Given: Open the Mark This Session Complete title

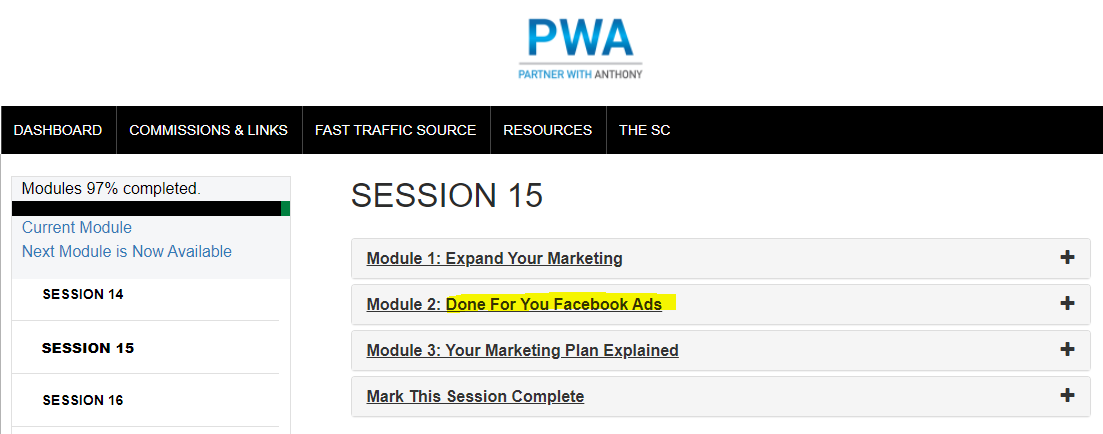Looking at the screenshot, I should (x=475, y=397).
